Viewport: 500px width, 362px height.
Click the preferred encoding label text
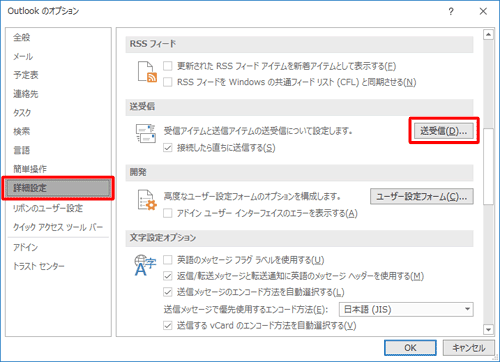(x=246, y=310)
